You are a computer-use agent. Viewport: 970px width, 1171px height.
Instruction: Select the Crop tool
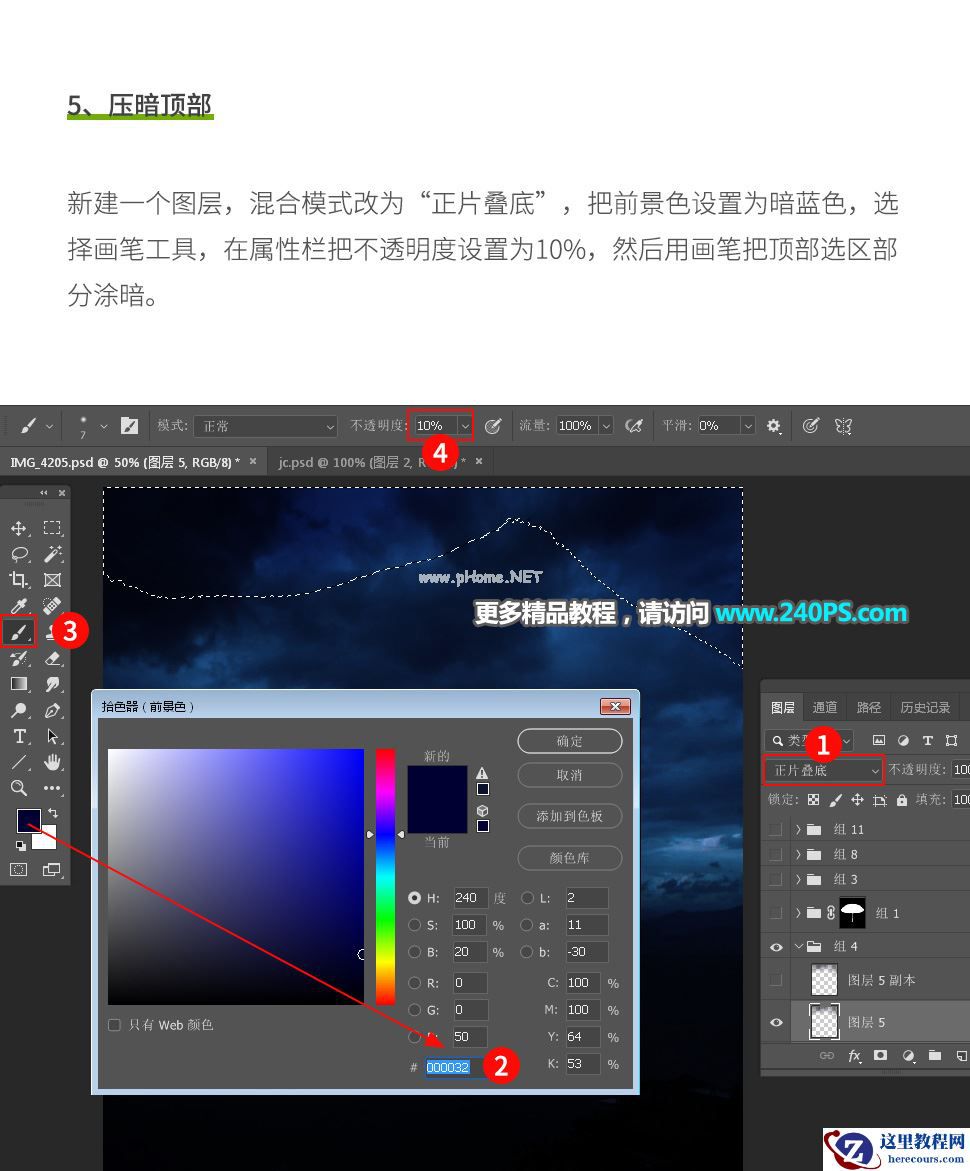(x=20, y=578)
